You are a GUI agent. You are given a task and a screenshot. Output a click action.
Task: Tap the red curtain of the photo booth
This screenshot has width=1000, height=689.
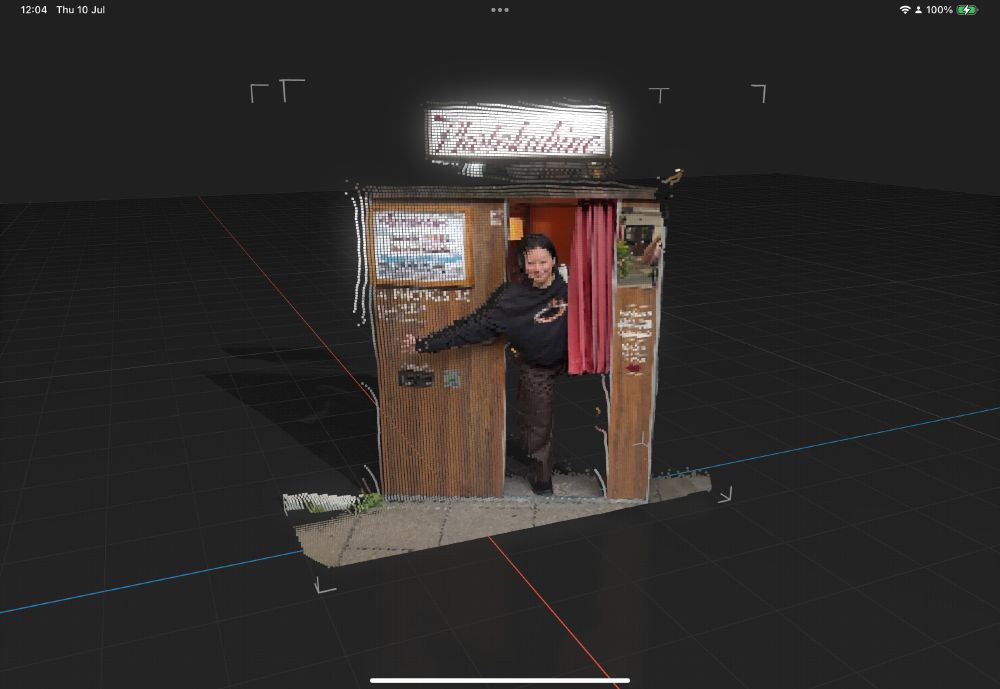(592, 288)
